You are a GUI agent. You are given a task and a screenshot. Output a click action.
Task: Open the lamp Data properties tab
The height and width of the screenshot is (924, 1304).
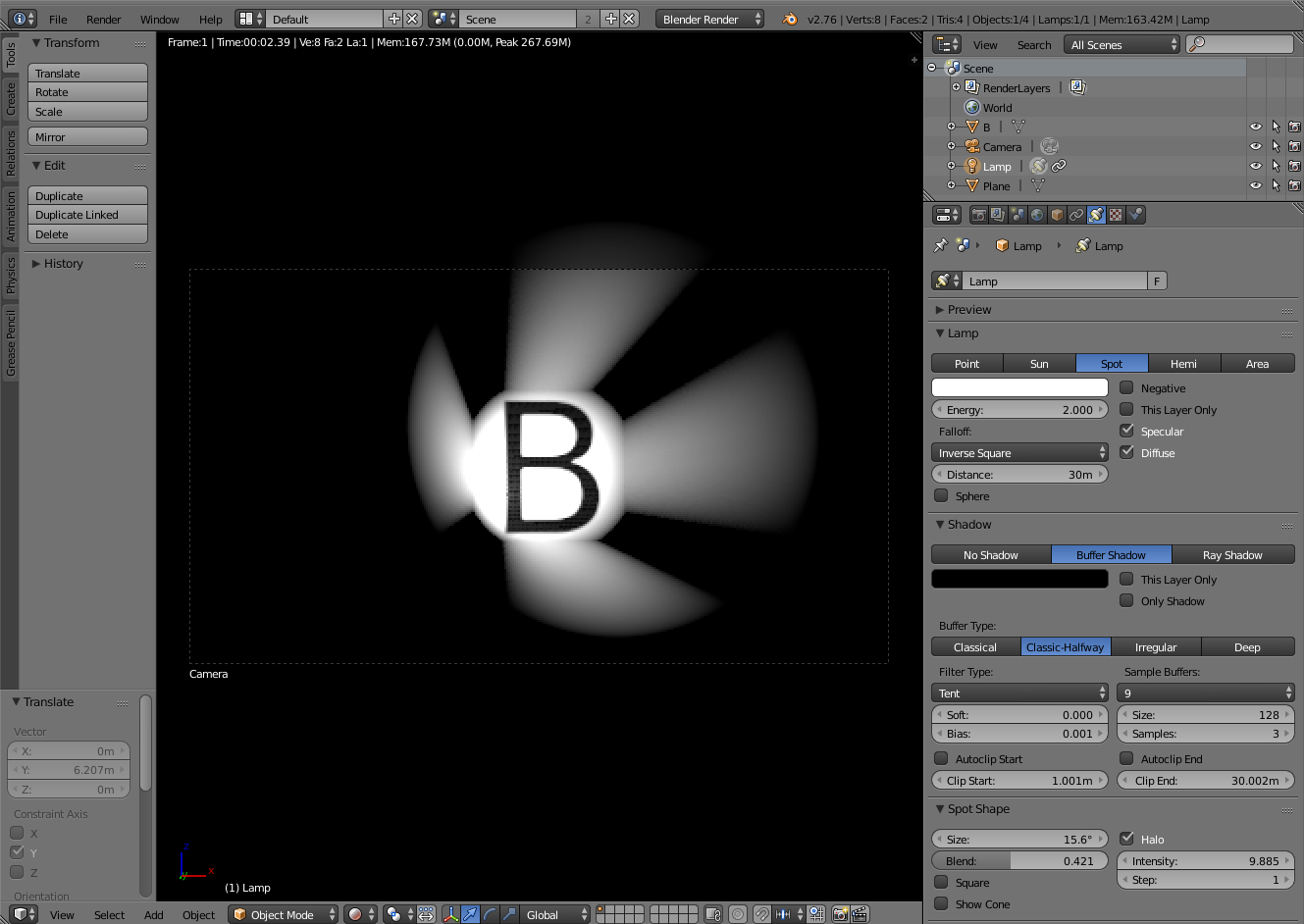(1096, 215)
